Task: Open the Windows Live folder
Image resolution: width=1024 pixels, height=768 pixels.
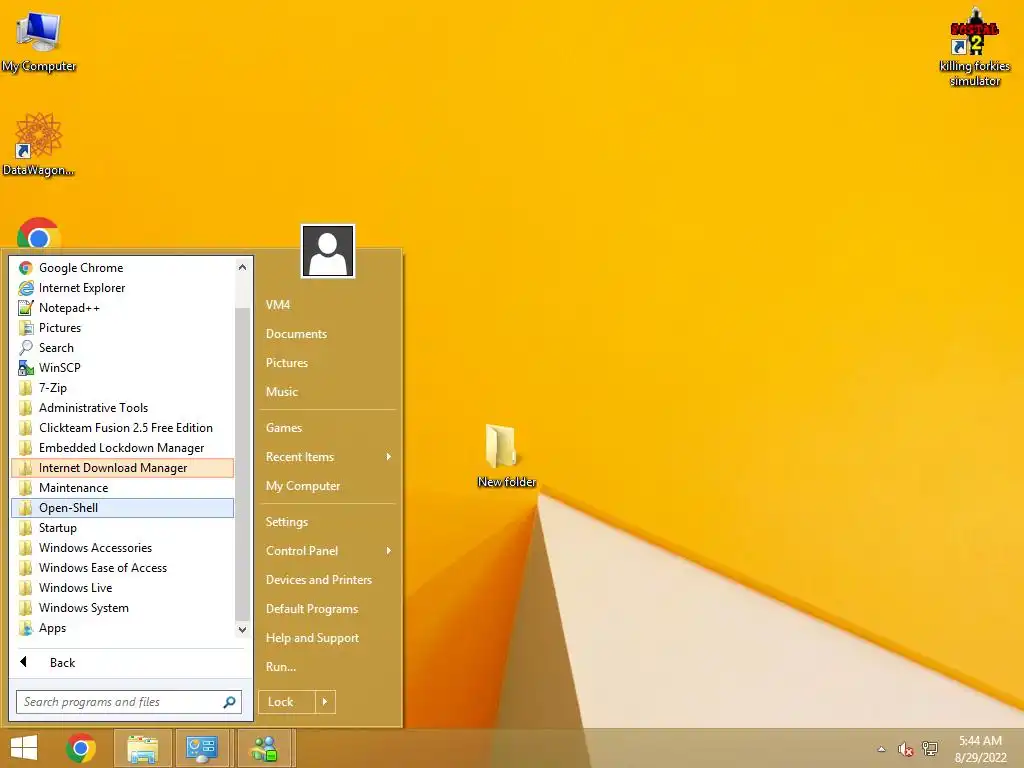Action: click(x=122, y=588)
